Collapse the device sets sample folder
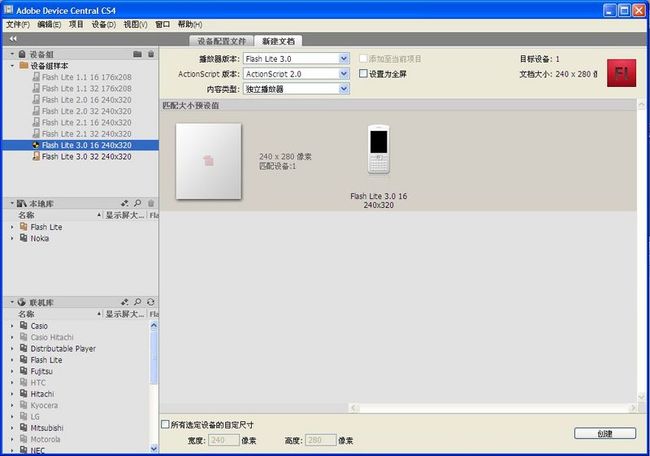The image size is (650, 456). 12,66
